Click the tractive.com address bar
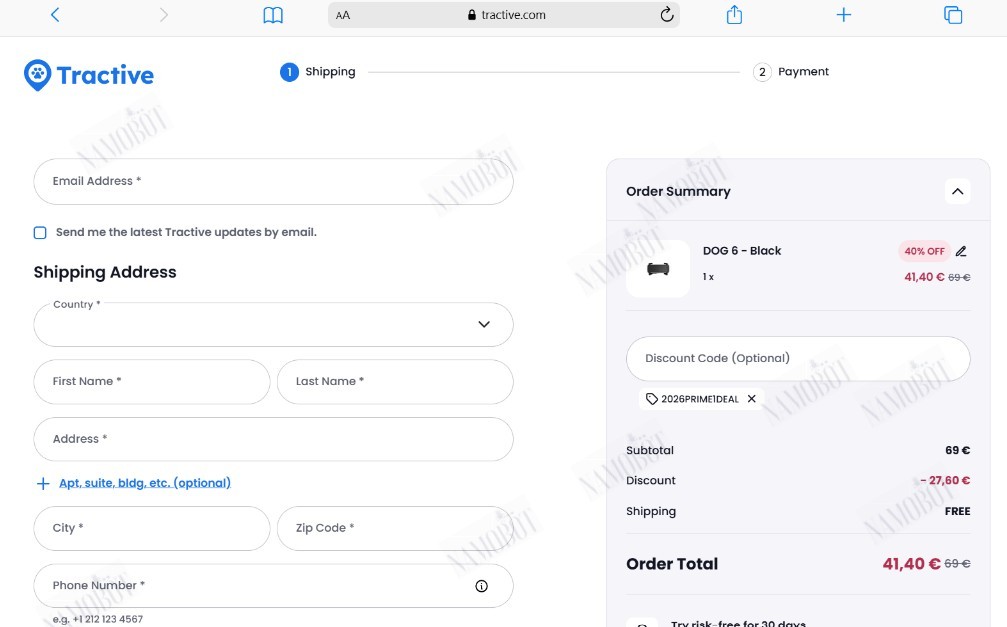Image resolution: width=1007 pixels, height=627 pixels. tap(504, 15)
